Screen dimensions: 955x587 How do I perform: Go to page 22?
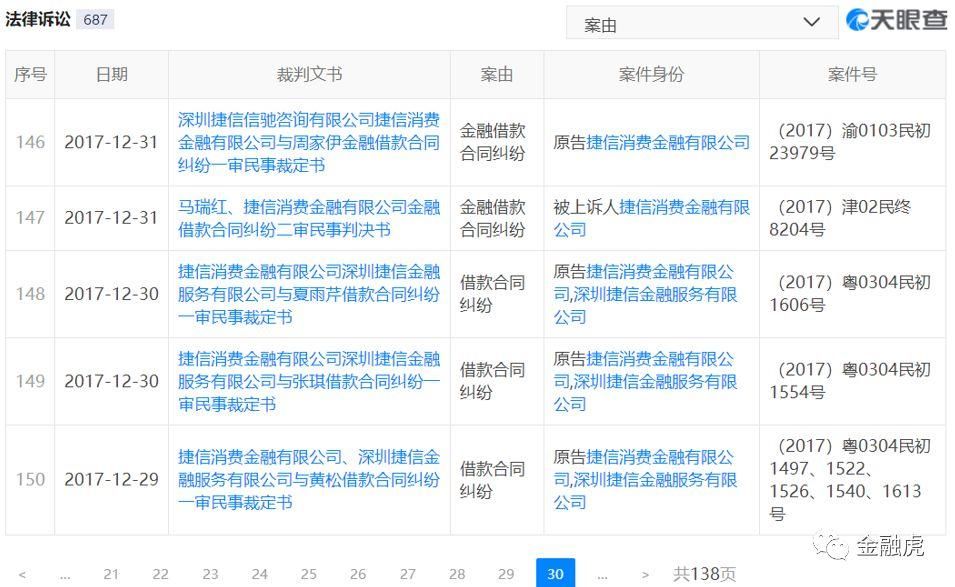[160, 574]
